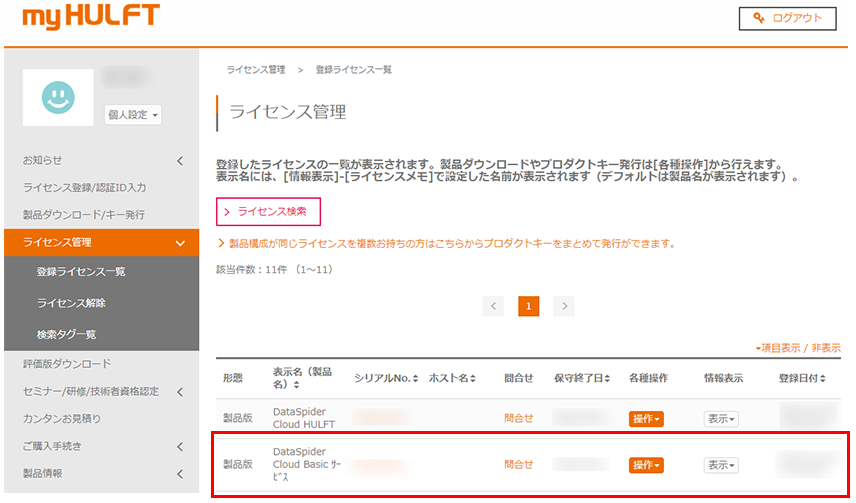Select page 1 in pagination
The width and height of the screenshot is (856, 503).
click(528, 306)
